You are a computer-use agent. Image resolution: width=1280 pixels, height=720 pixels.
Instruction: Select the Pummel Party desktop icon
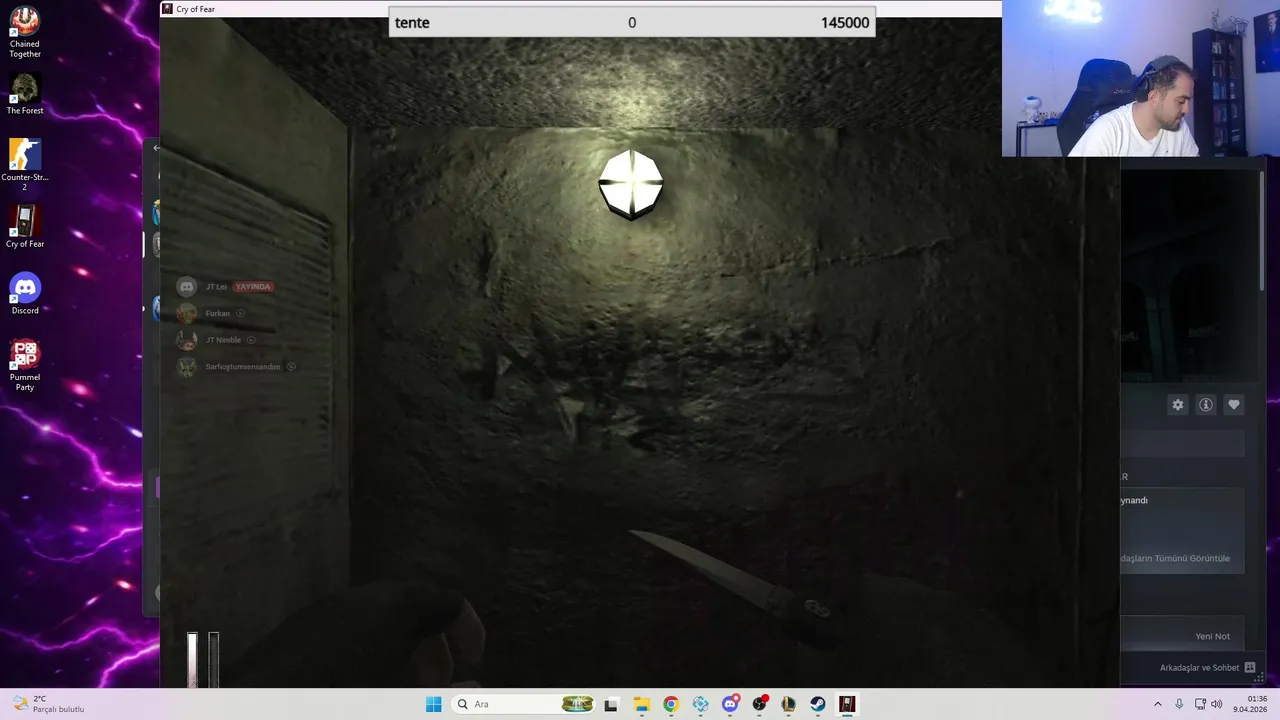[x=24, y=365]
